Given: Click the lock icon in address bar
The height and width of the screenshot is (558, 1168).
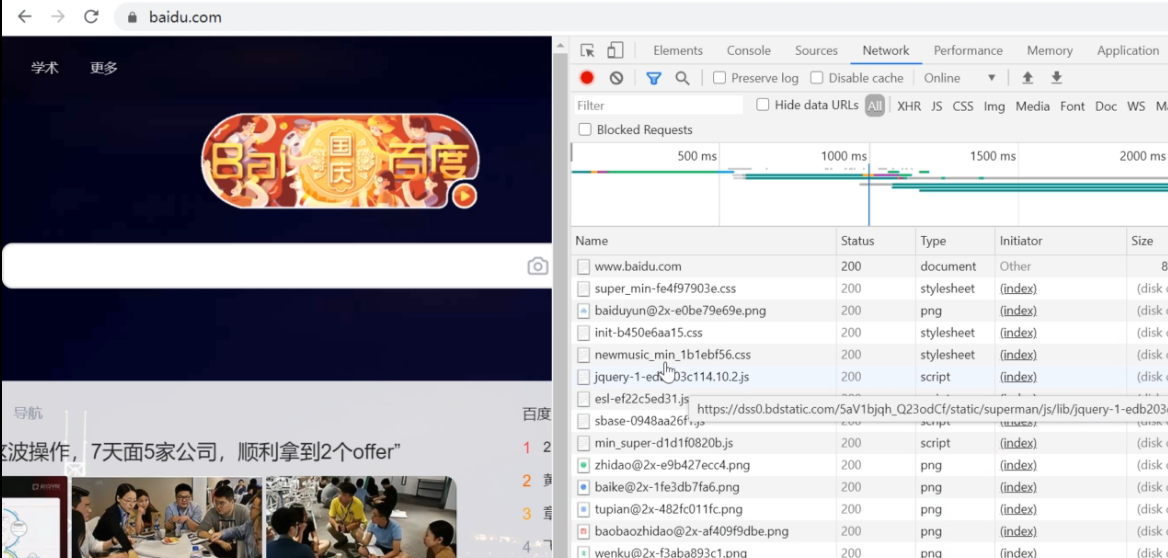Looking at the screenshot, I should pos(133,17).
